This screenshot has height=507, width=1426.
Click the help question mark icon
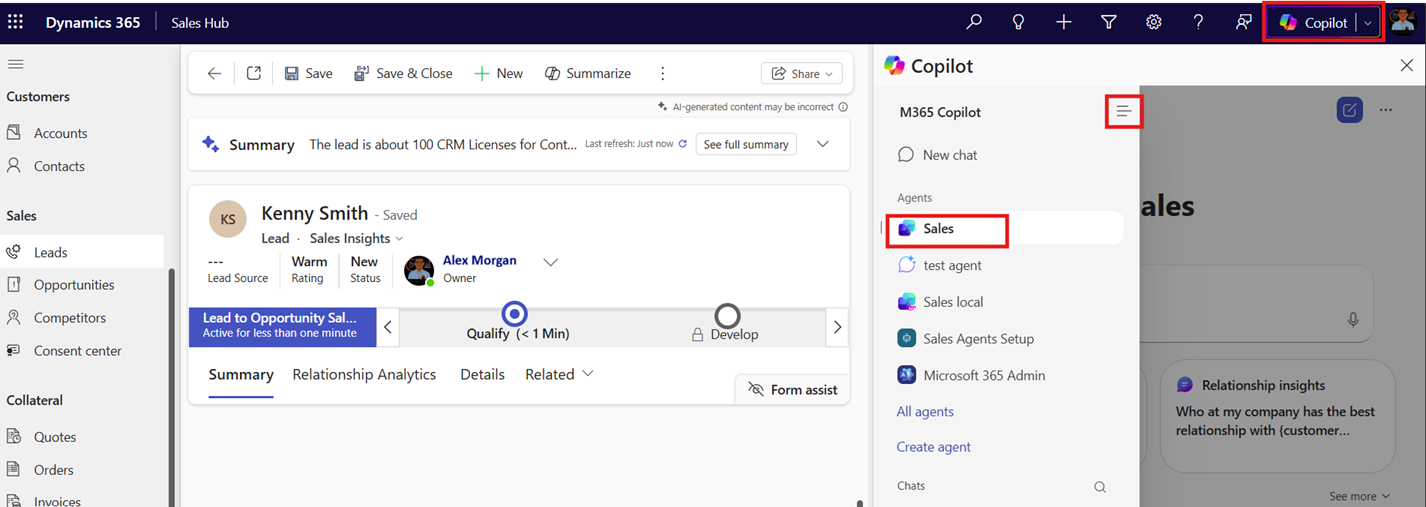coord(1198,22)
